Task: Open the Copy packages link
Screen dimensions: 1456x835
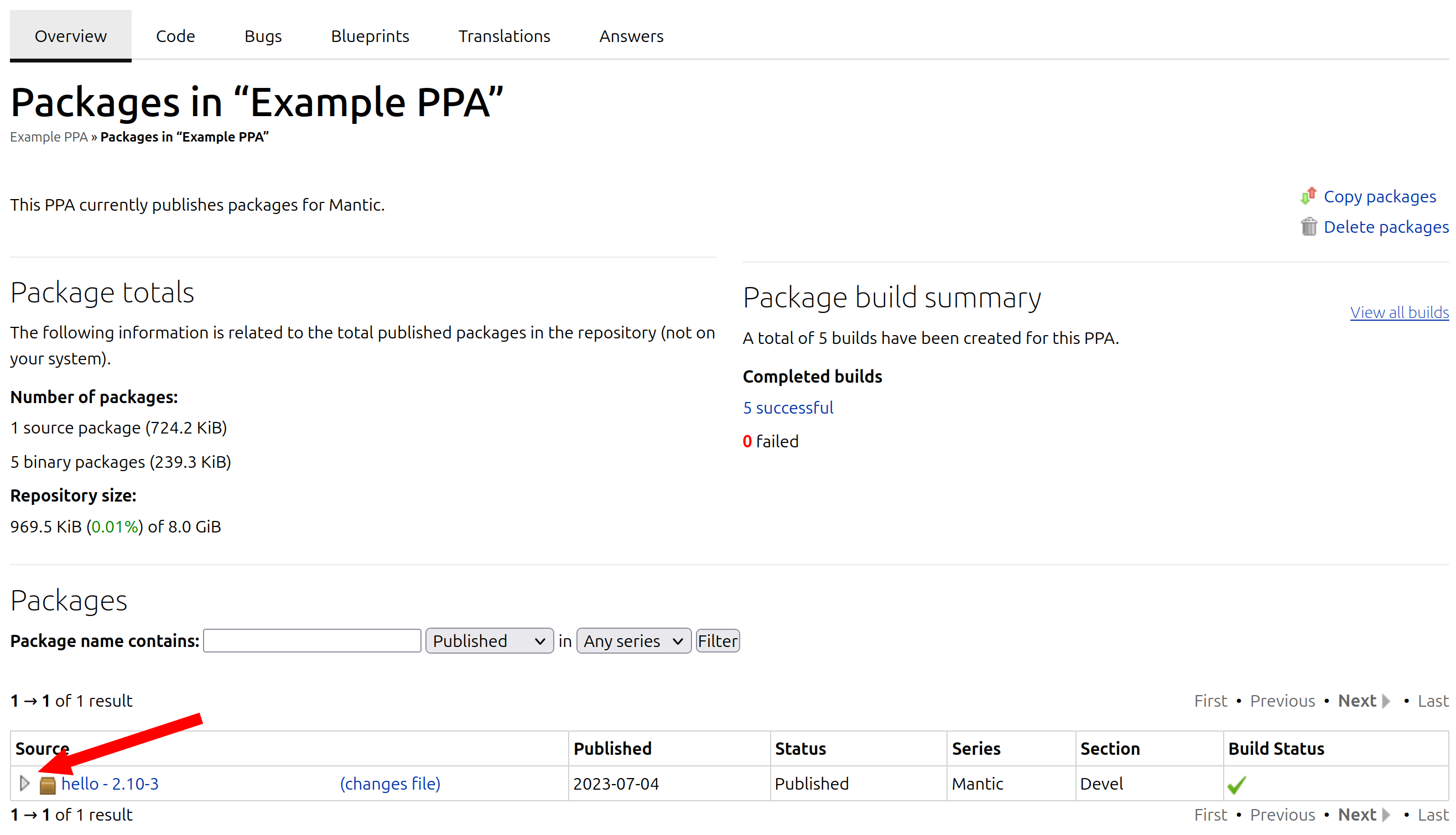Action: pyautogui.click(x=1380, y=197)
